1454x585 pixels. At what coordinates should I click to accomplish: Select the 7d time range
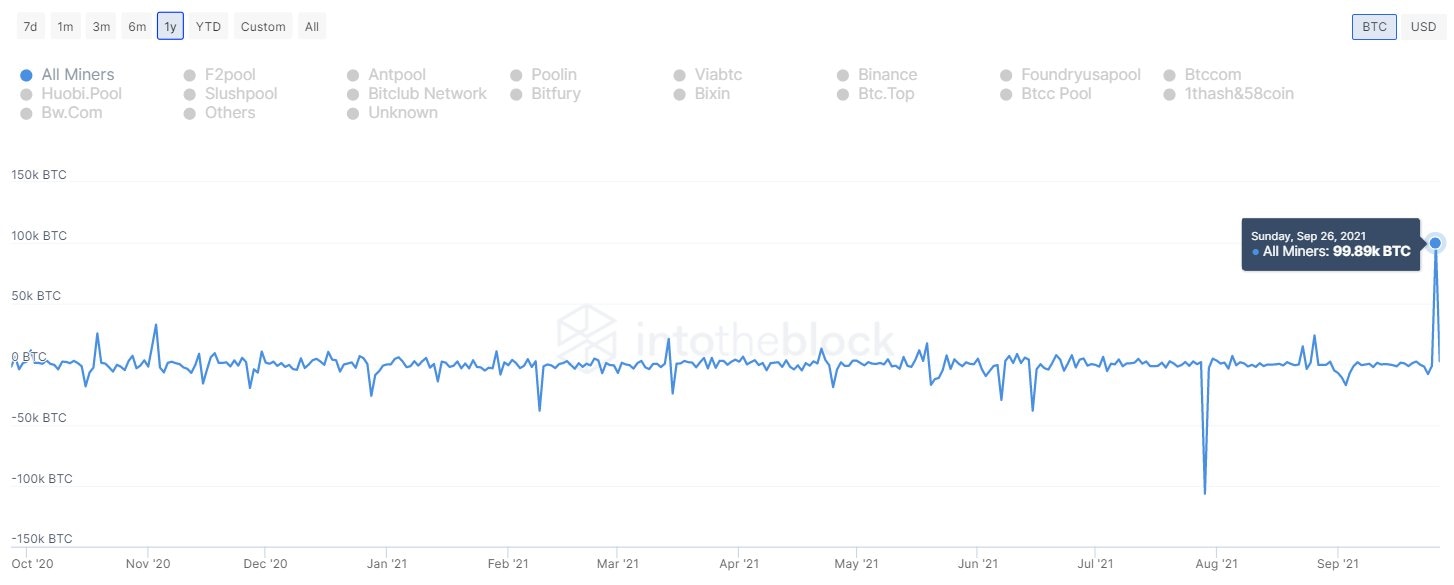[29, 26]
